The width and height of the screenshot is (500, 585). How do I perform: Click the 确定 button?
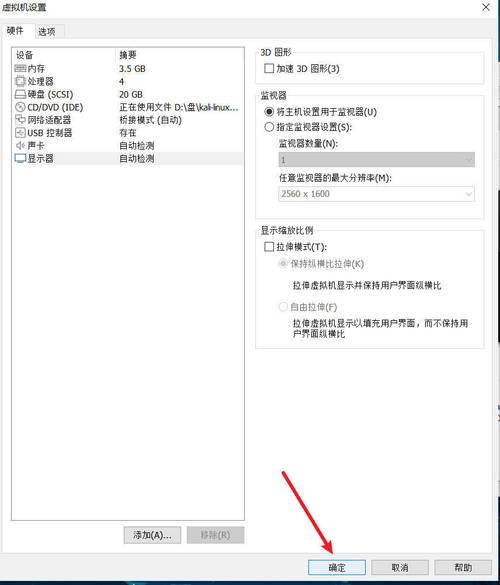coord(337,568)
